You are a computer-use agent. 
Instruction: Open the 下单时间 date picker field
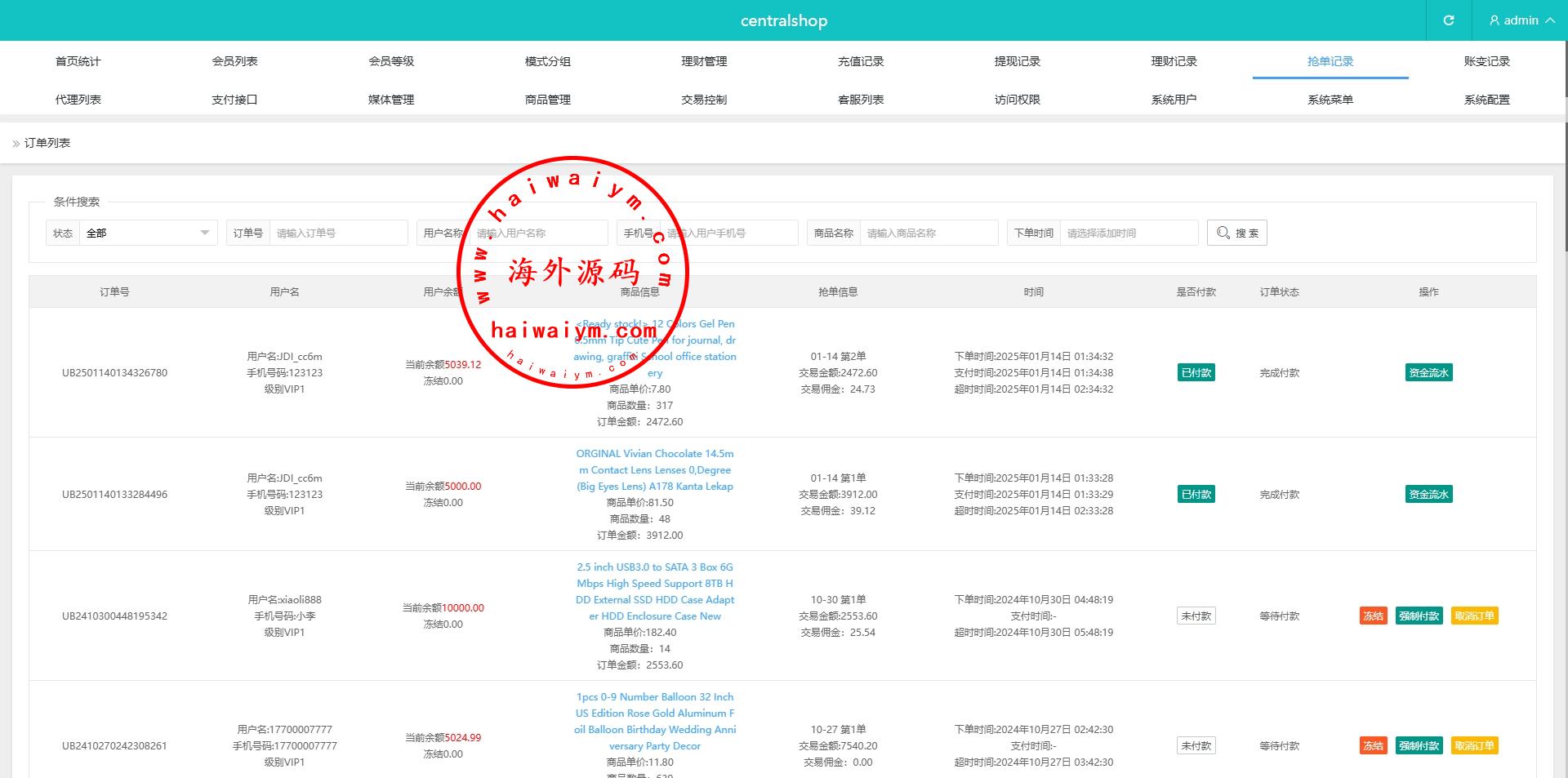click(1128, 233)
